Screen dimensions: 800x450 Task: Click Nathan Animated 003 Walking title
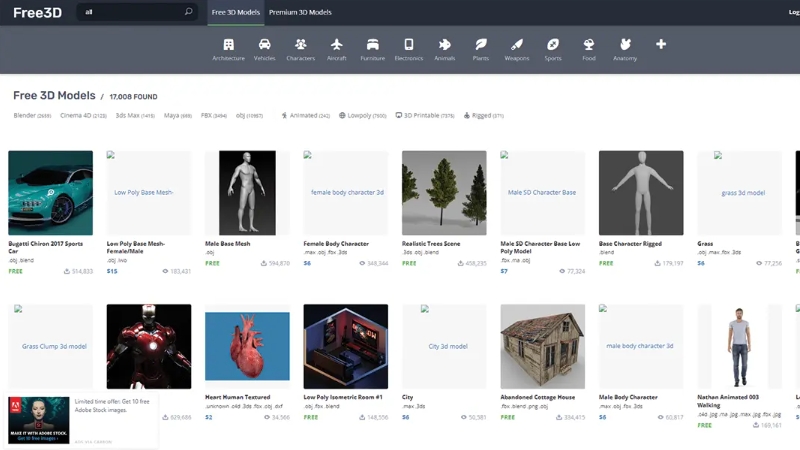coord(728,401)
